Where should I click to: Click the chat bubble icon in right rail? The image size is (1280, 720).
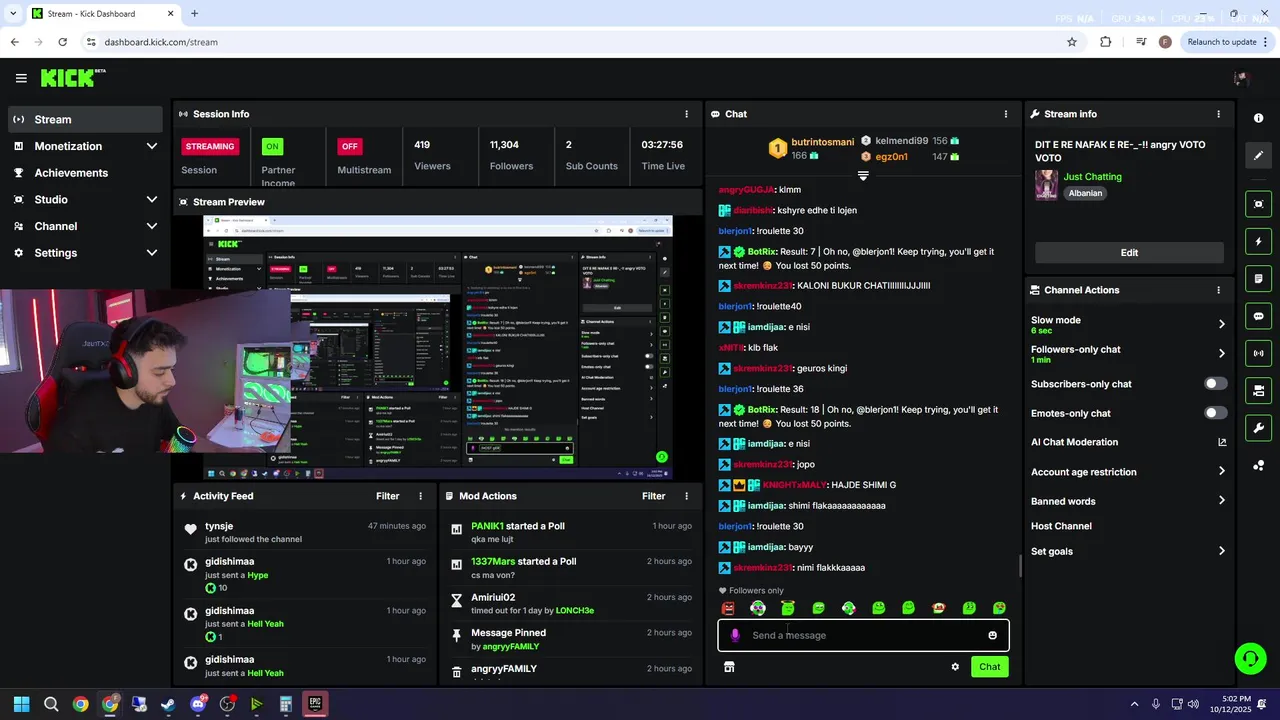point(1258,316)
